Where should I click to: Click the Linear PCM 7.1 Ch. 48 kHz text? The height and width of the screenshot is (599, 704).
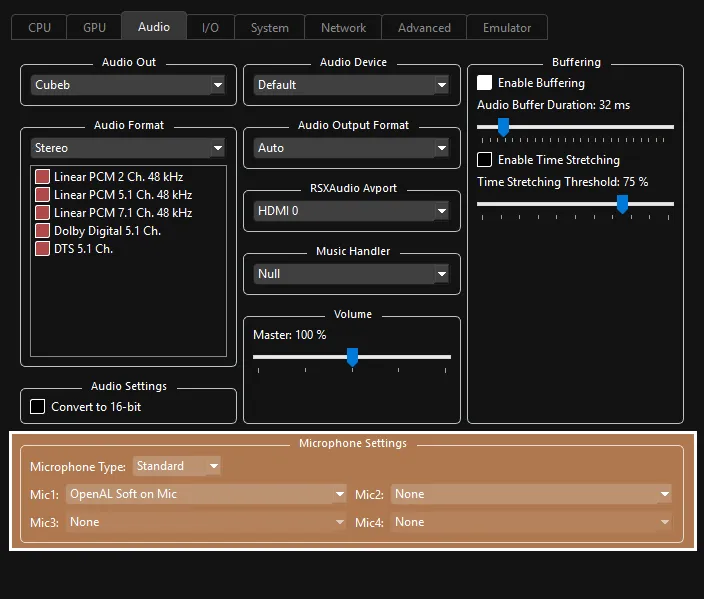pyautogui.click(x=123, y=212)
